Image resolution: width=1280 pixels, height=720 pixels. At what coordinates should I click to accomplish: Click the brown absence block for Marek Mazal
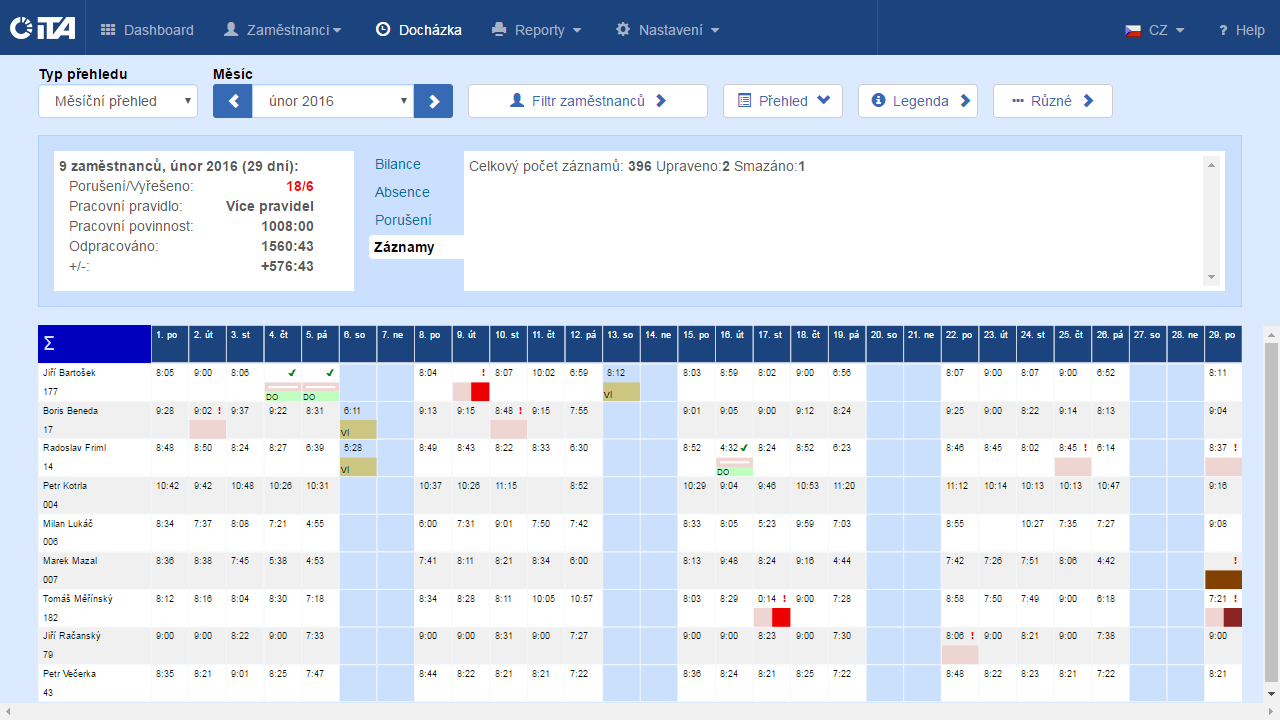point(1223,579)
